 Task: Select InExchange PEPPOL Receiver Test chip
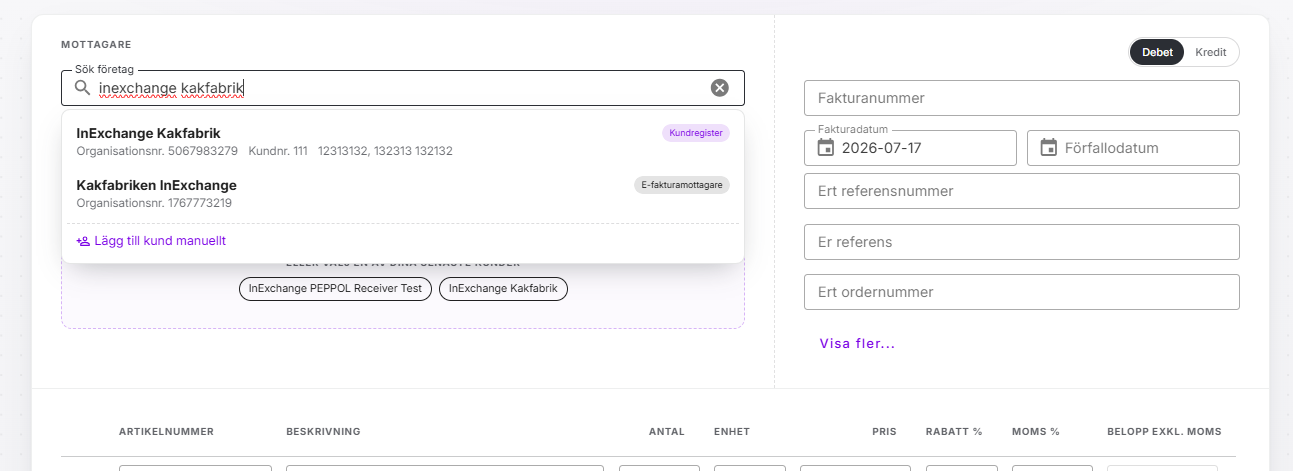pos(336,289)
